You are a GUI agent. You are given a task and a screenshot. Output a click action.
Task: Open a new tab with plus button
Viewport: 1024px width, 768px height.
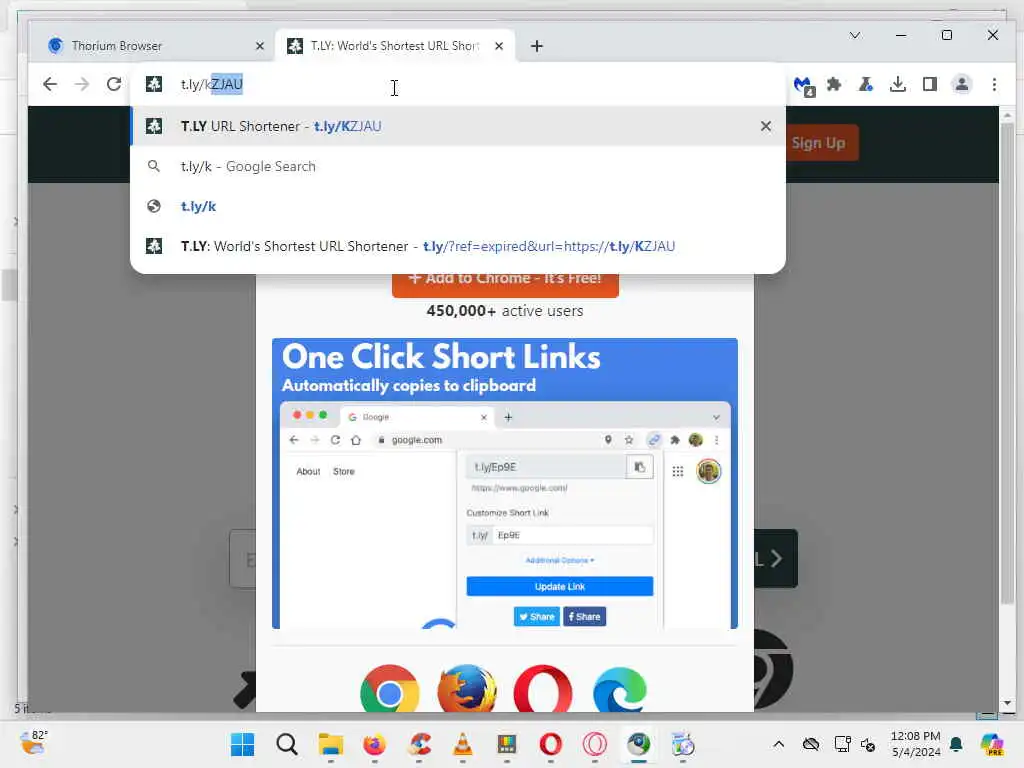[537, 46]
